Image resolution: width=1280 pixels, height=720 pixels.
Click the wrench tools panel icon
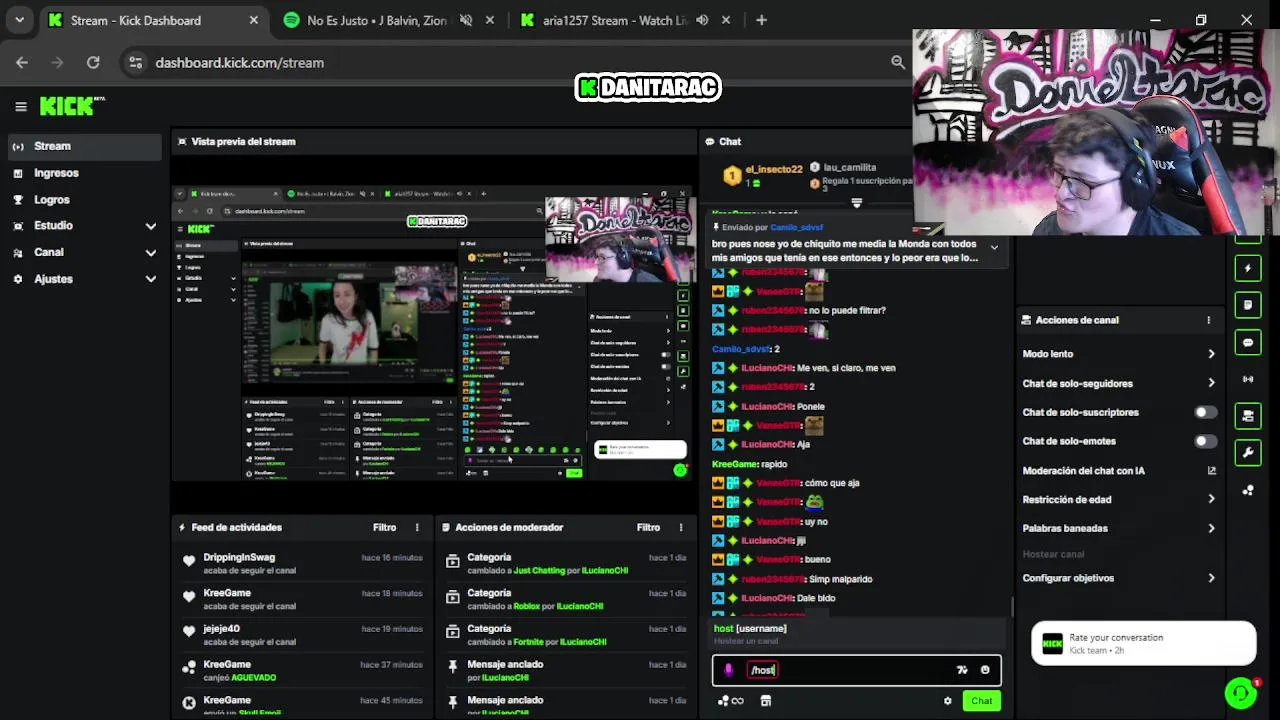(1248, 453)
